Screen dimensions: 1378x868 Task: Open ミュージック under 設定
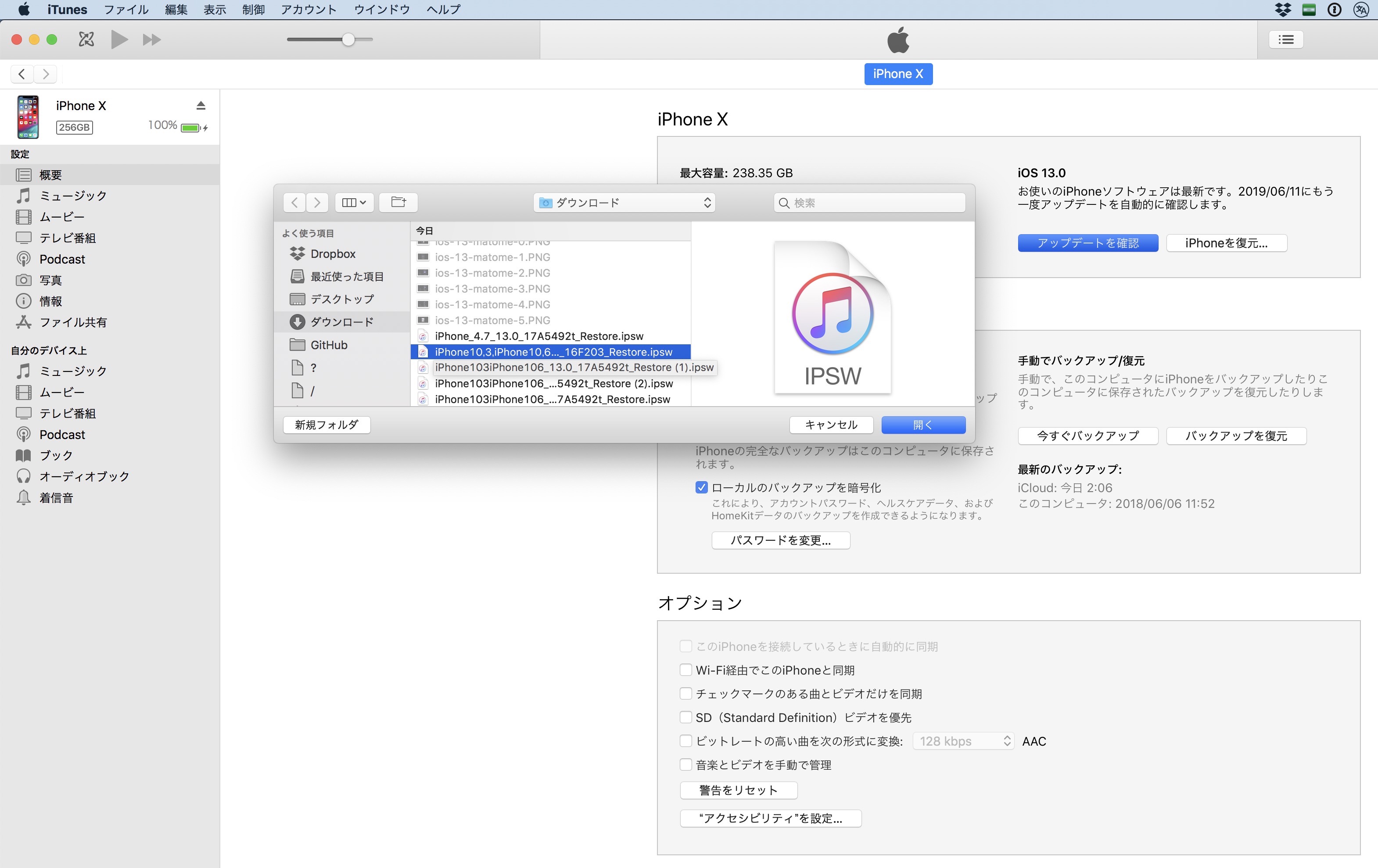pos(110,196)
